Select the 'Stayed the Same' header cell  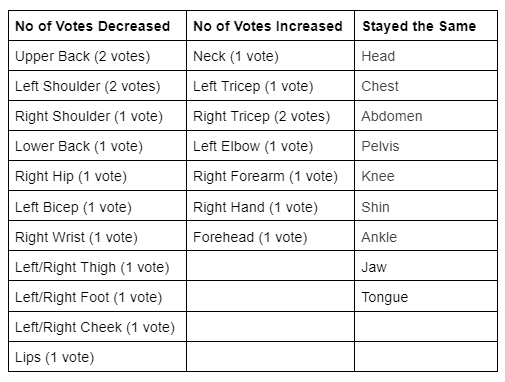[426, 26]
